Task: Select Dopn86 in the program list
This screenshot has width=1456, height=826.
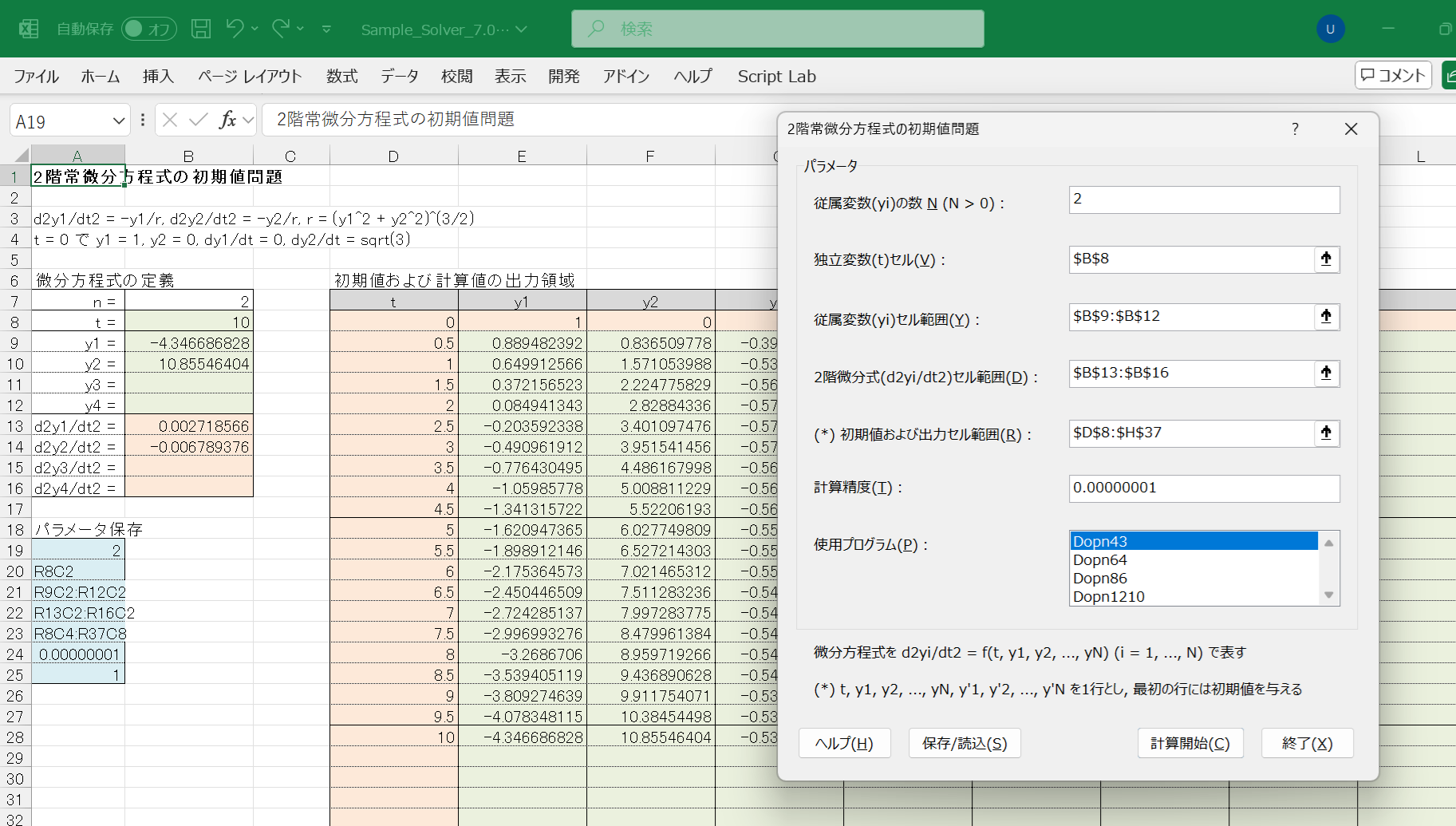Action: pos(1099,579)
